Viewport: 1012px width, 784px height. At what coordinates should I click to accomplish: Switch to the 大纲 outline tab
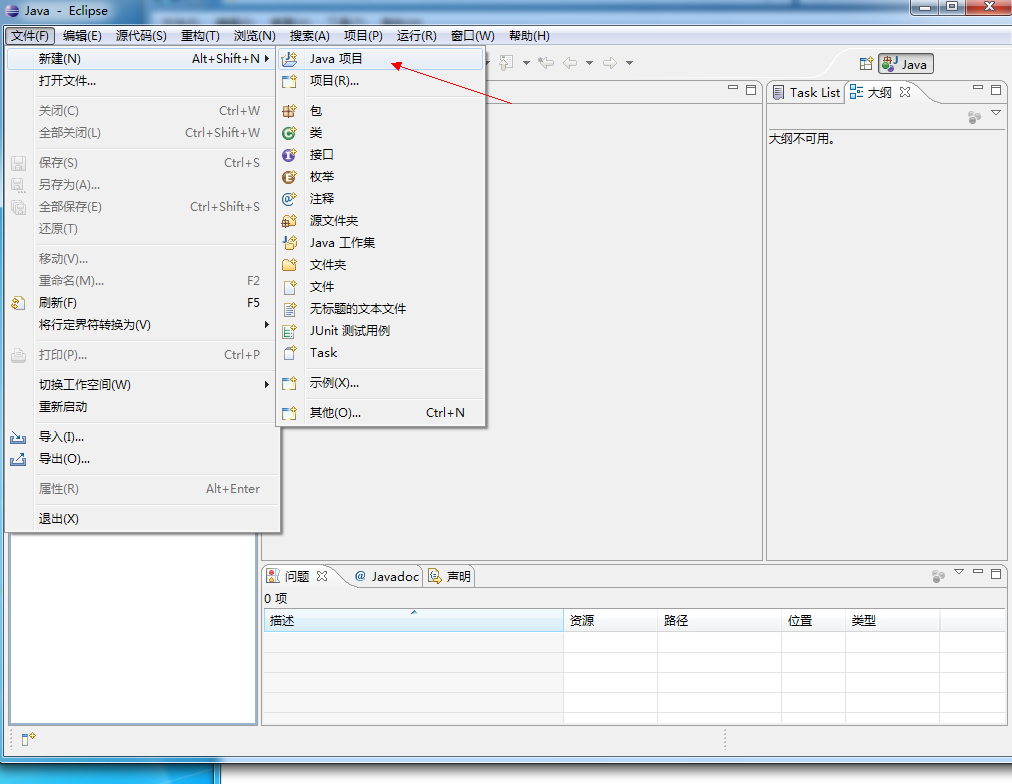pyautogui.click(x=871, y=92)
